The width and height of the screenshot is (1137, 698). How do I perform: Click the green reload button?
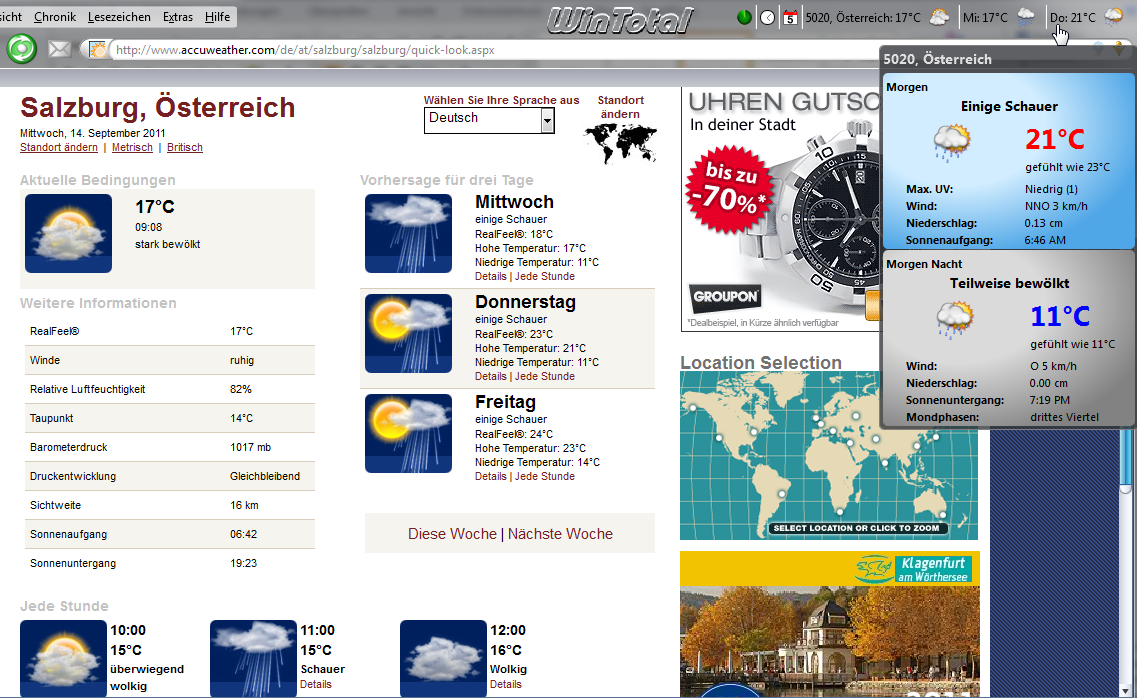pyautogui.click(x=22, y=49)
